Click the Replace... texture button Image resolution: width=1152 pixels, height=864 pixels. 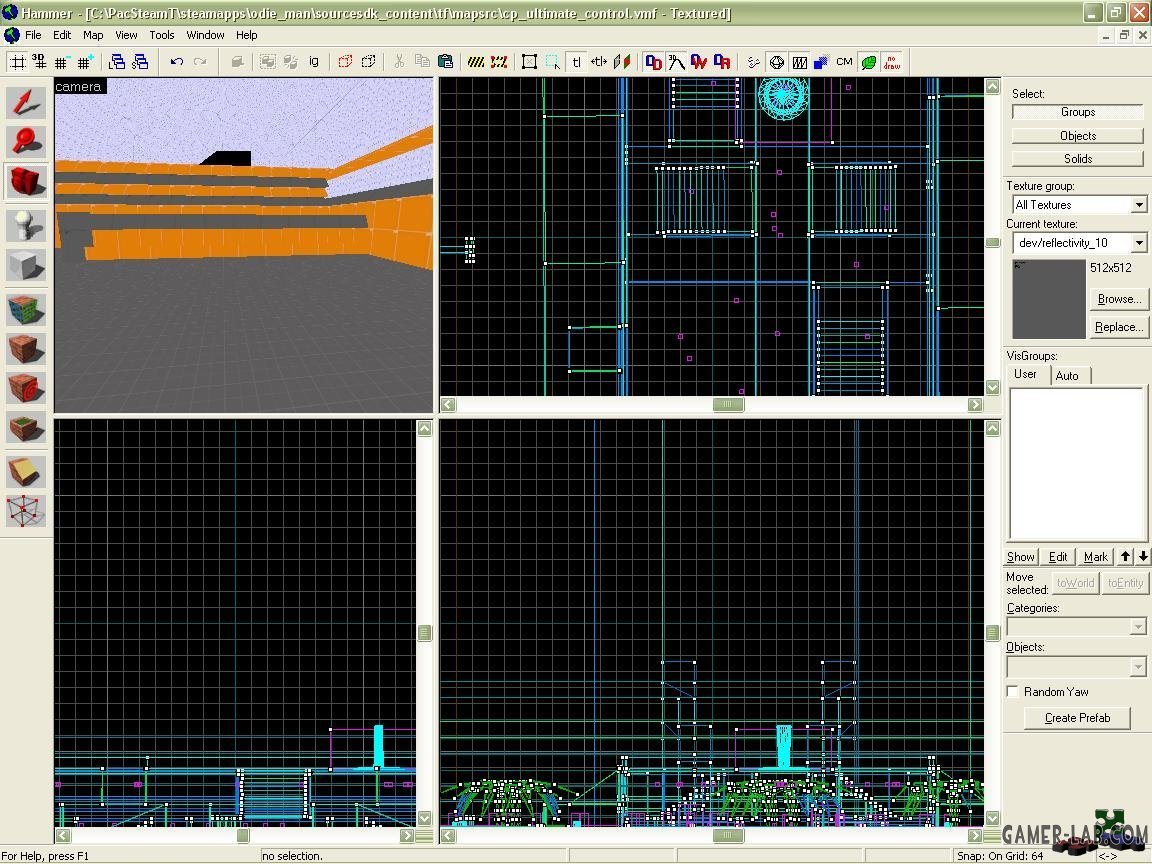[1118, 327]
